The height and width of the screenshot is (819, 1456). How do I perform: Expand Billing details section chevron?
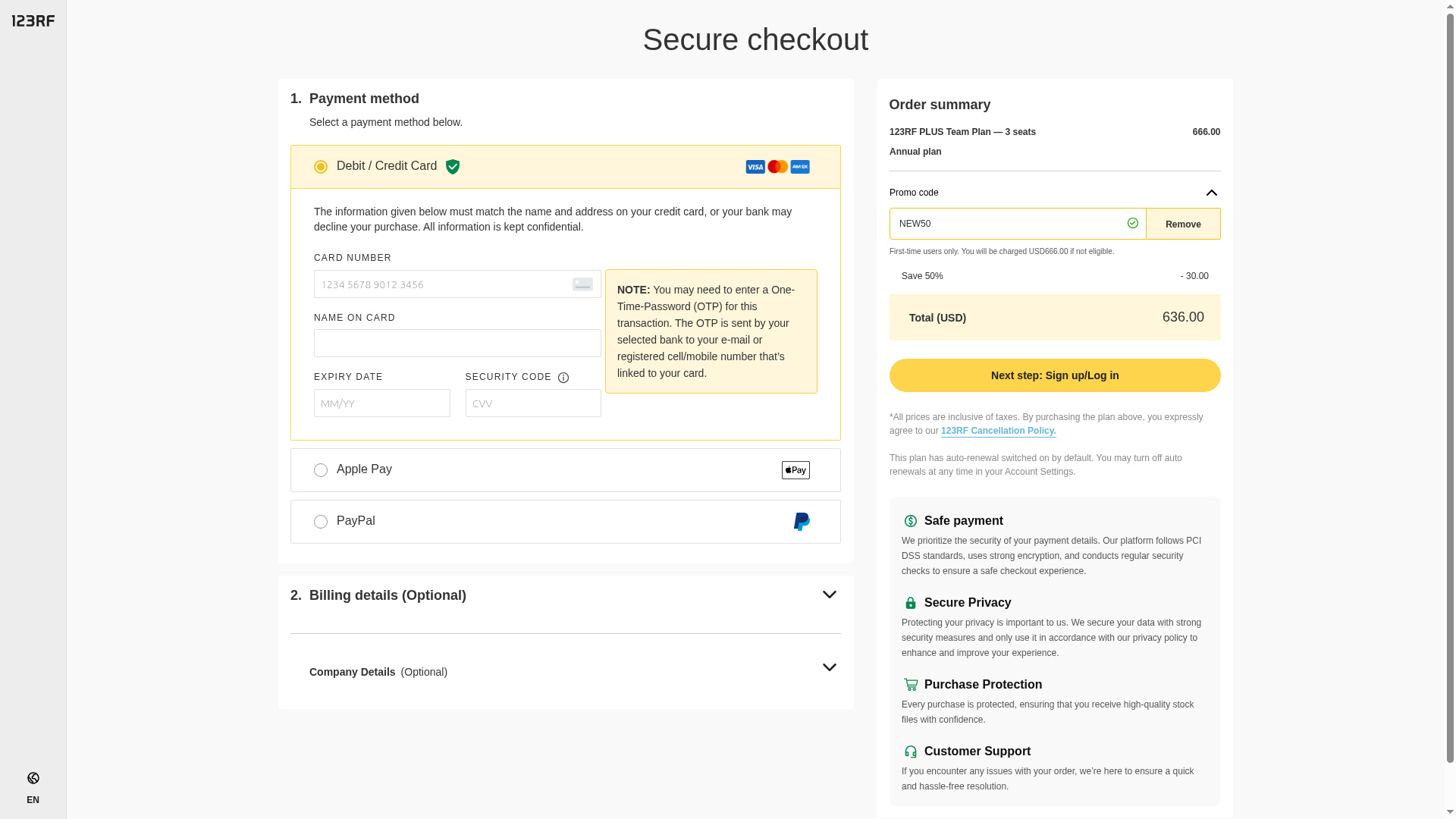pyautogui.click(x=830, y=595)
